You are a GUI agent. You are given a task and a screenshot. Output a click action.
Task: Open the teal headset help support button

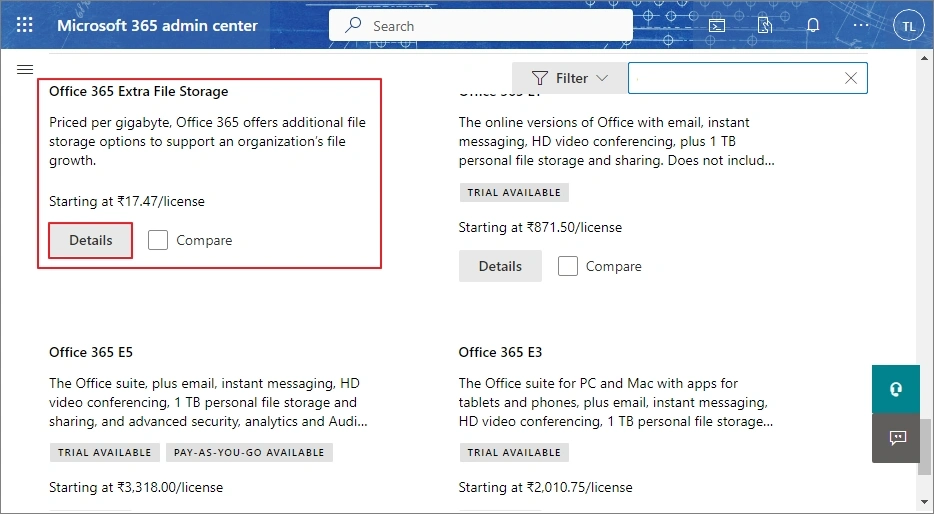coord(896,389)
